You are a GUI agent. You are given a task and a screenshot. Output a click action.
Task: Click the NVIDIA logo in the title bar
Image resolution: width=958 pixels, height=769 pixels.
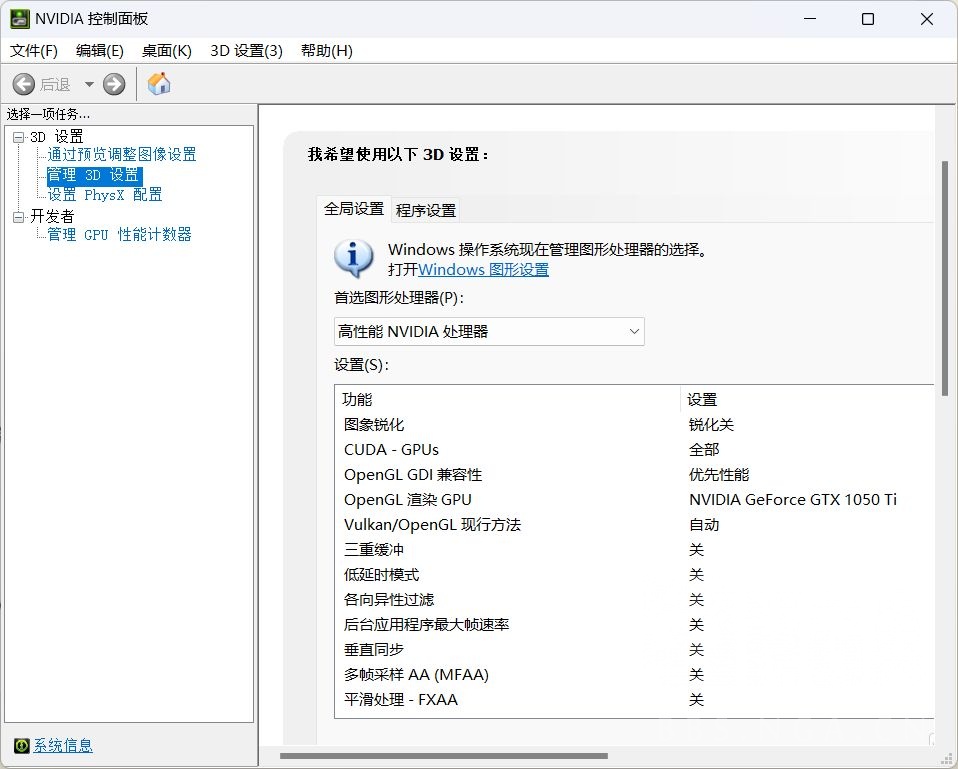[22, 18]
